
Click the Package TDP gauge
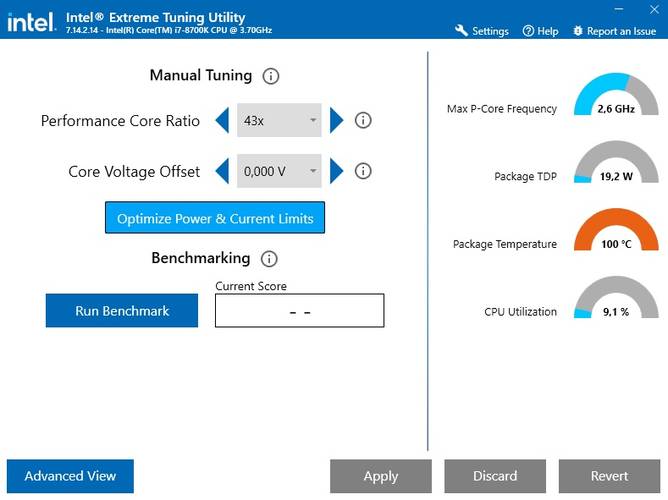tap(616, 162)
